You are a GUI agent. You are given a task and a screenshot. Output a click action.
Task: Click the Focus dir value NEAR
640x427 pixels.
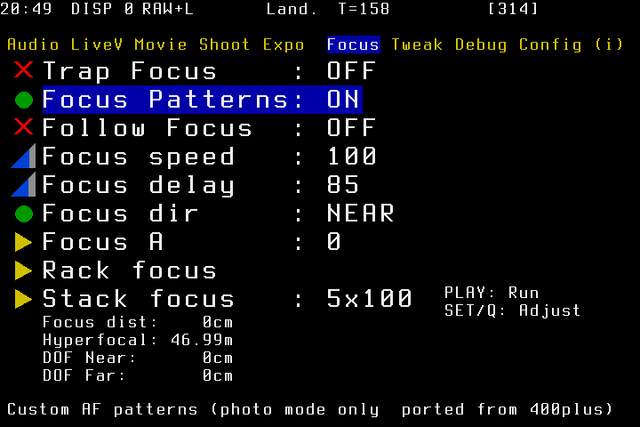coord(360,214)
